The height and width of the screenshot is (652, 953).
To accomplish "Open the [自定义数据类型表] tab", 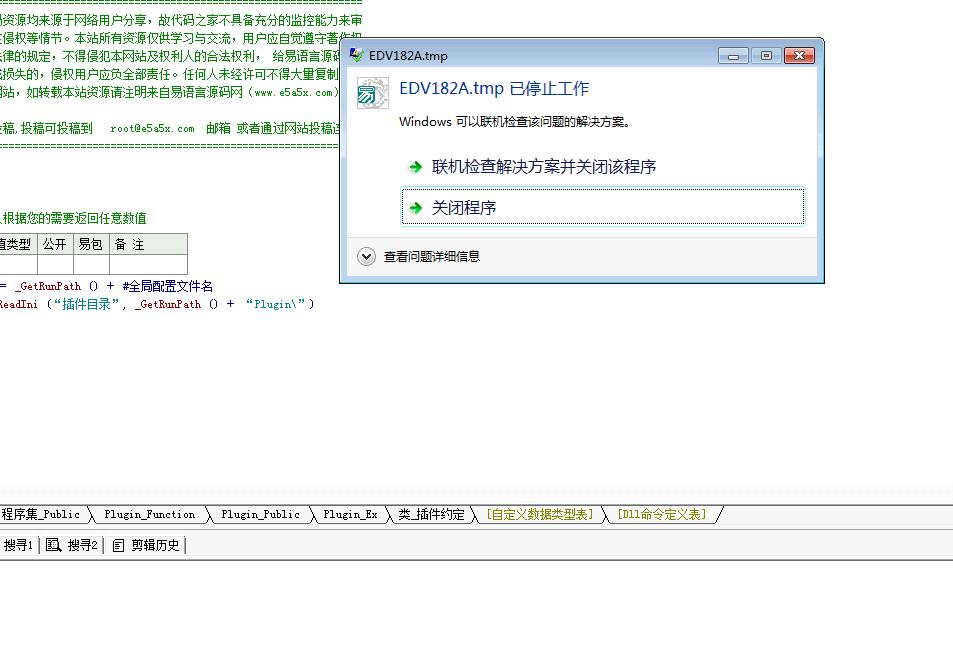I will 539,514.
